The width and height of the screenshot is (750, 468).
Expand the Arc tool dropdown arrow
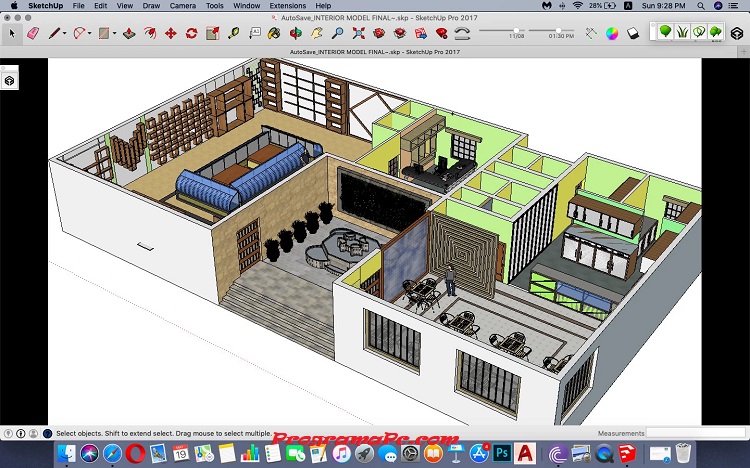coord(91,33)
